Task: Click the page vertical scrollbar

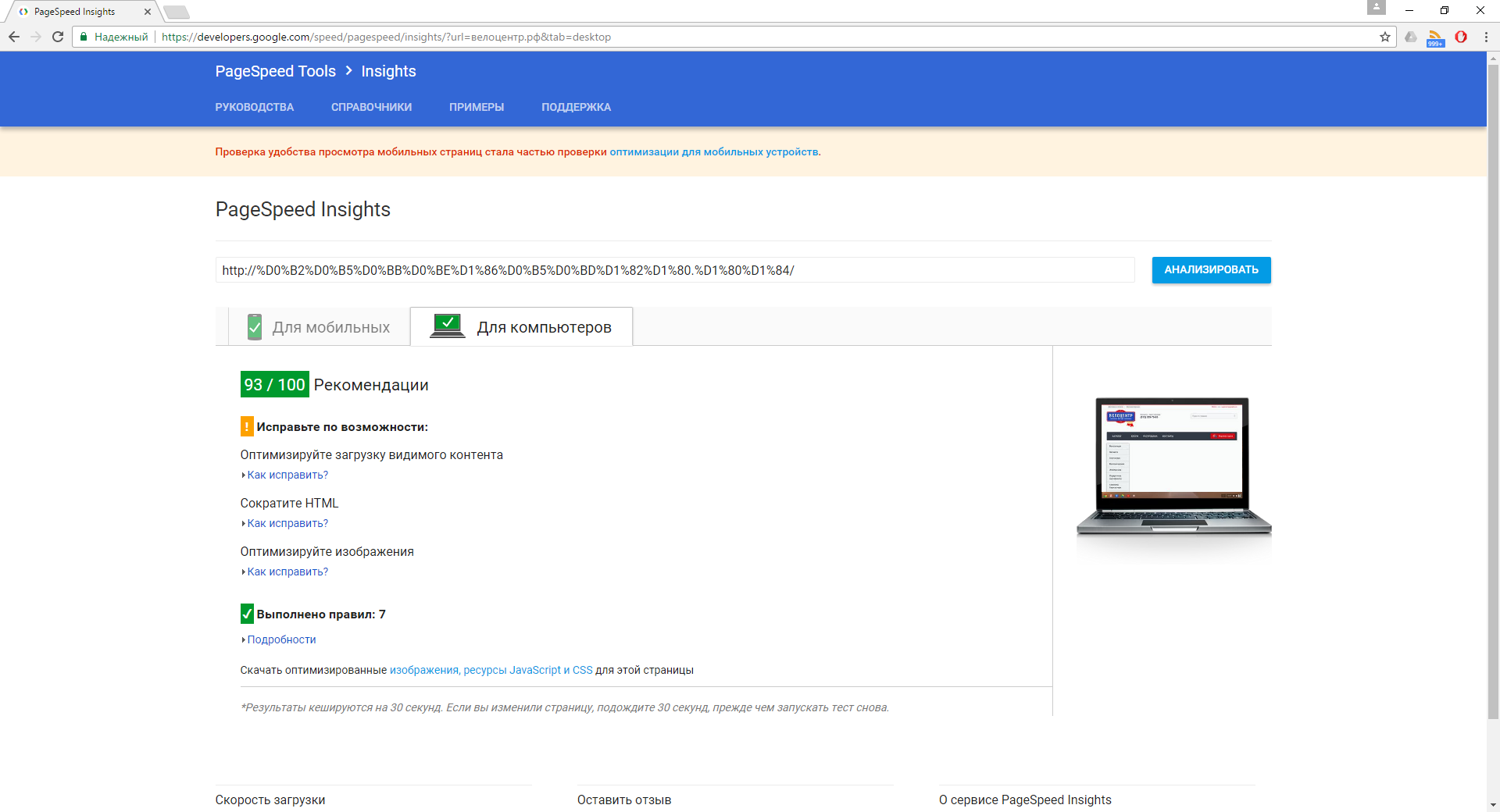Action: click(x=1493, y=390)
